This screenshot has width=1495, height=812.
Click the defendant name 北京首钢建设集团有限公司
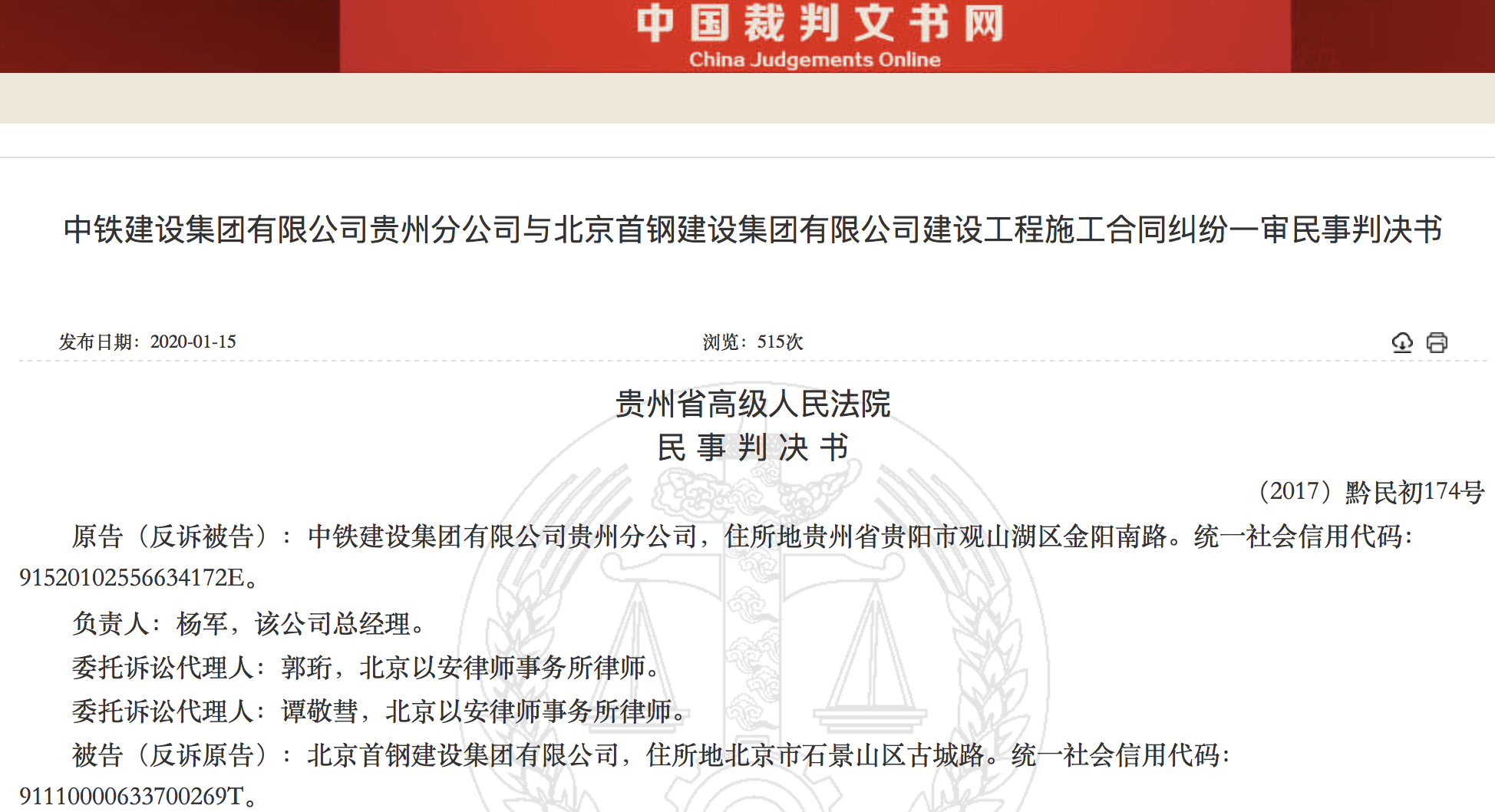[x=463, y=755]
